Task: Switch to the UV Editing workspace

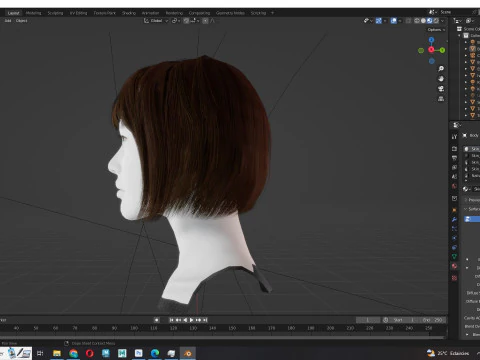Action: [78, 13]
